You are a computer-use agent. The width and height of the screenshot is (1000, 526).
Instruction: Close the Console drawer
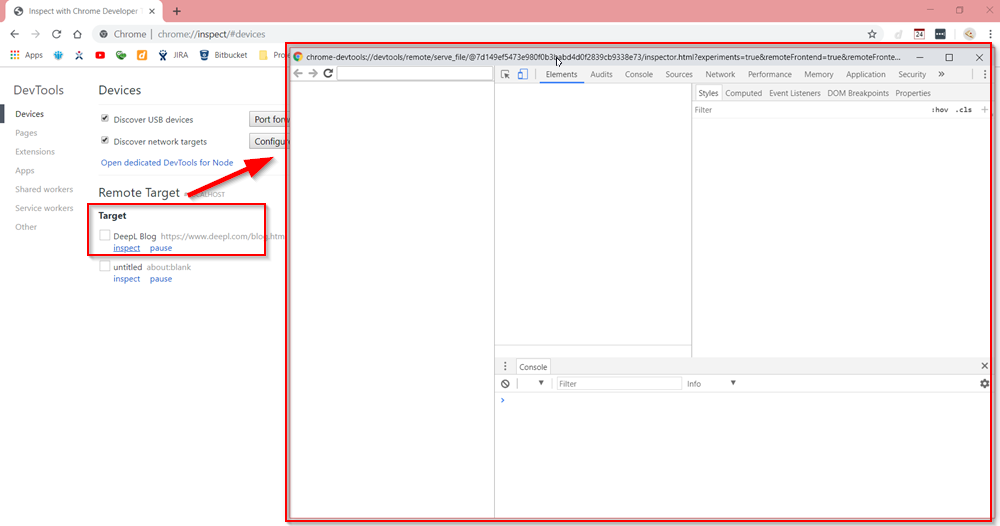[x=984, y=366]
